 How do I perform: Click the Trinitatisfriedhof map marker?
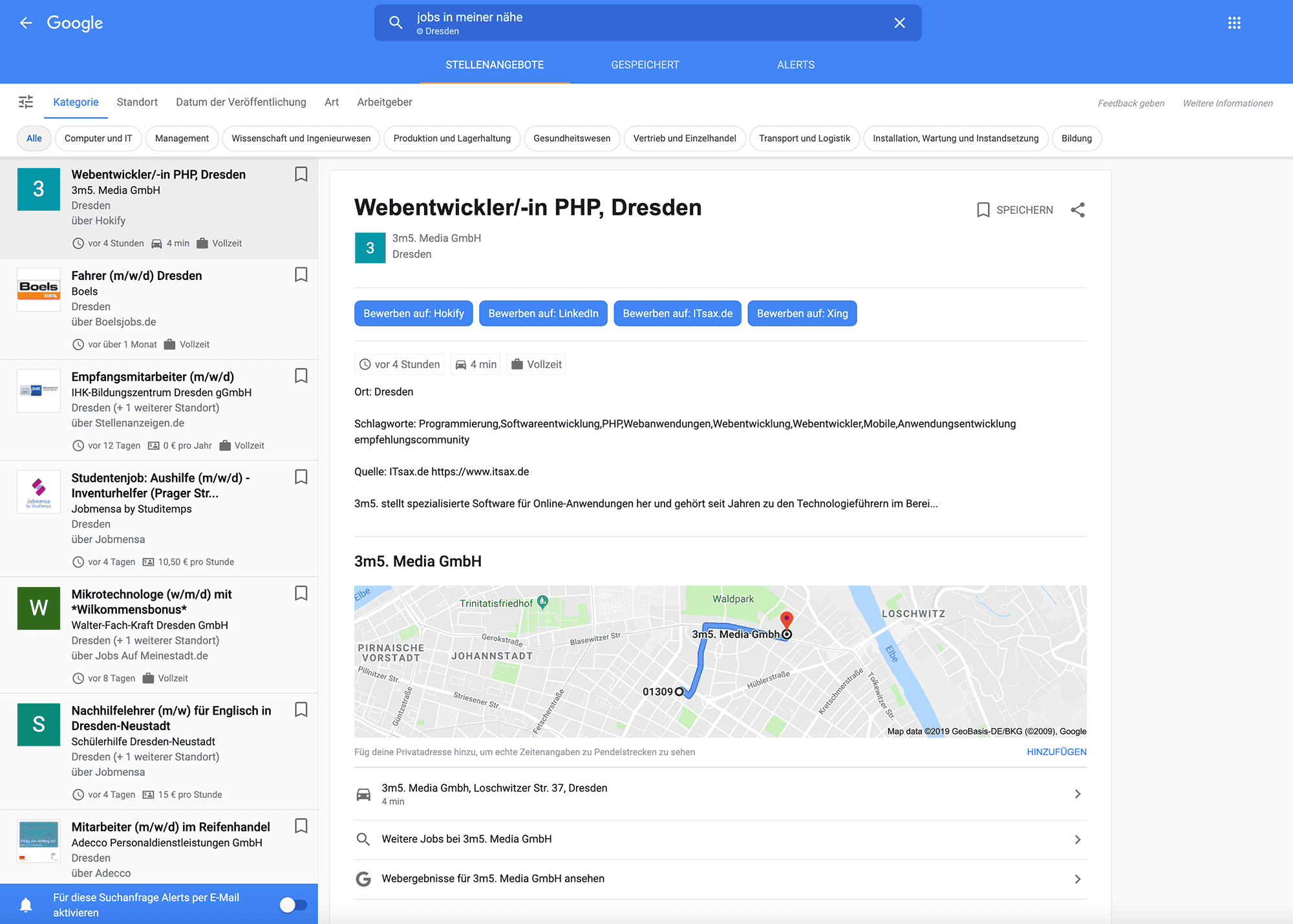tap(543, 602)
